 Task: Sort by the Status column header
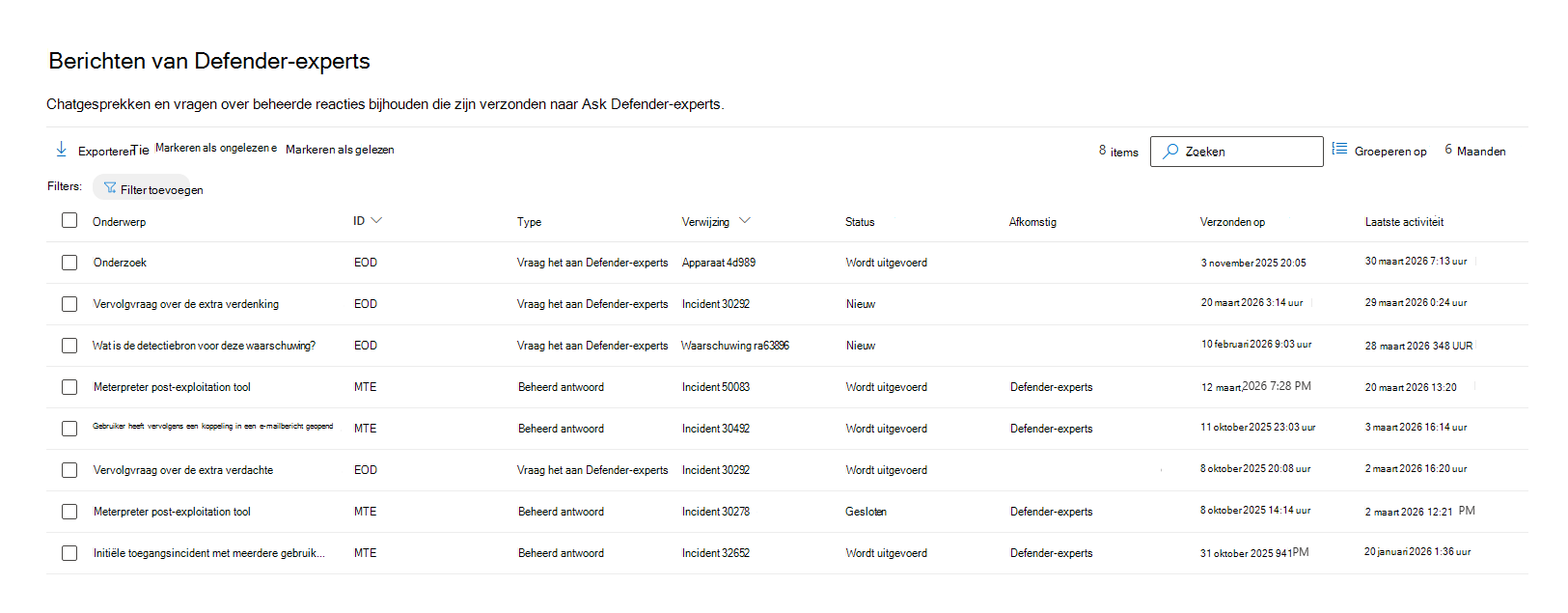click(x=860, y=222)
